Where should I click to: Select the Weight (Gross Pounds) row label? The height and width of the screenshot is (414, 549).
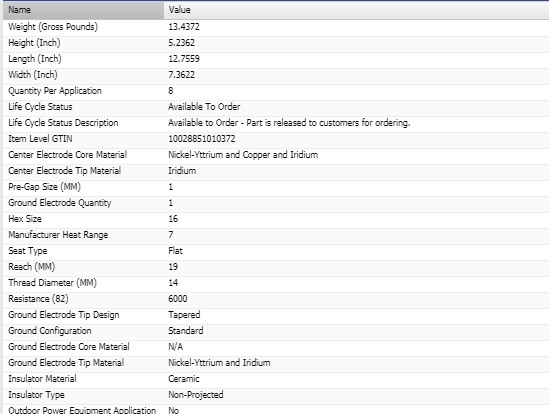53,27
